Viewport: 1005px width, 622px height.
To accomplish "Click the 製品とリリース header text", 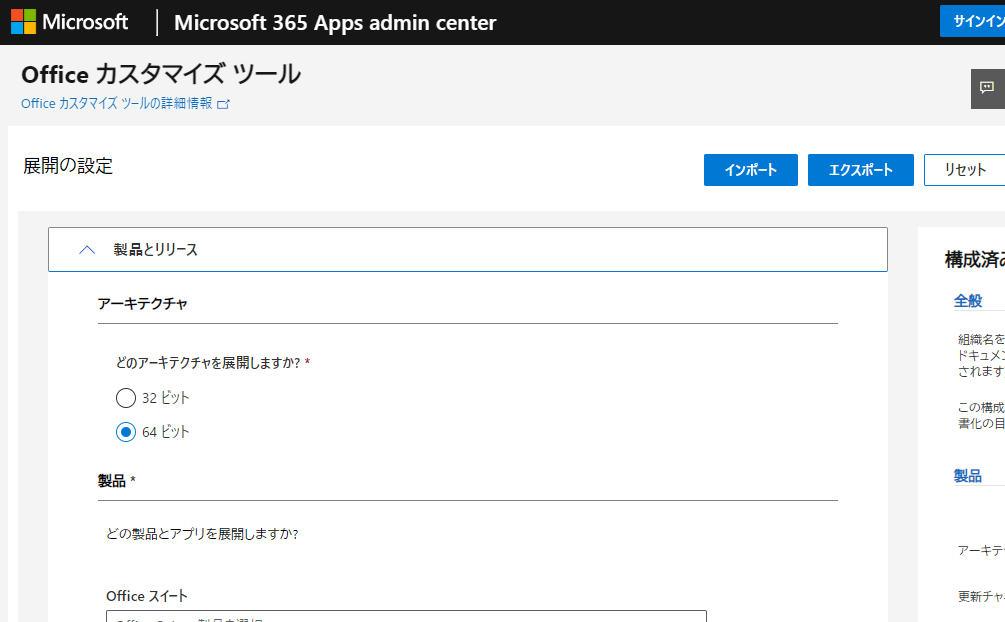I will pyautogui.click(x=156, y=250).
